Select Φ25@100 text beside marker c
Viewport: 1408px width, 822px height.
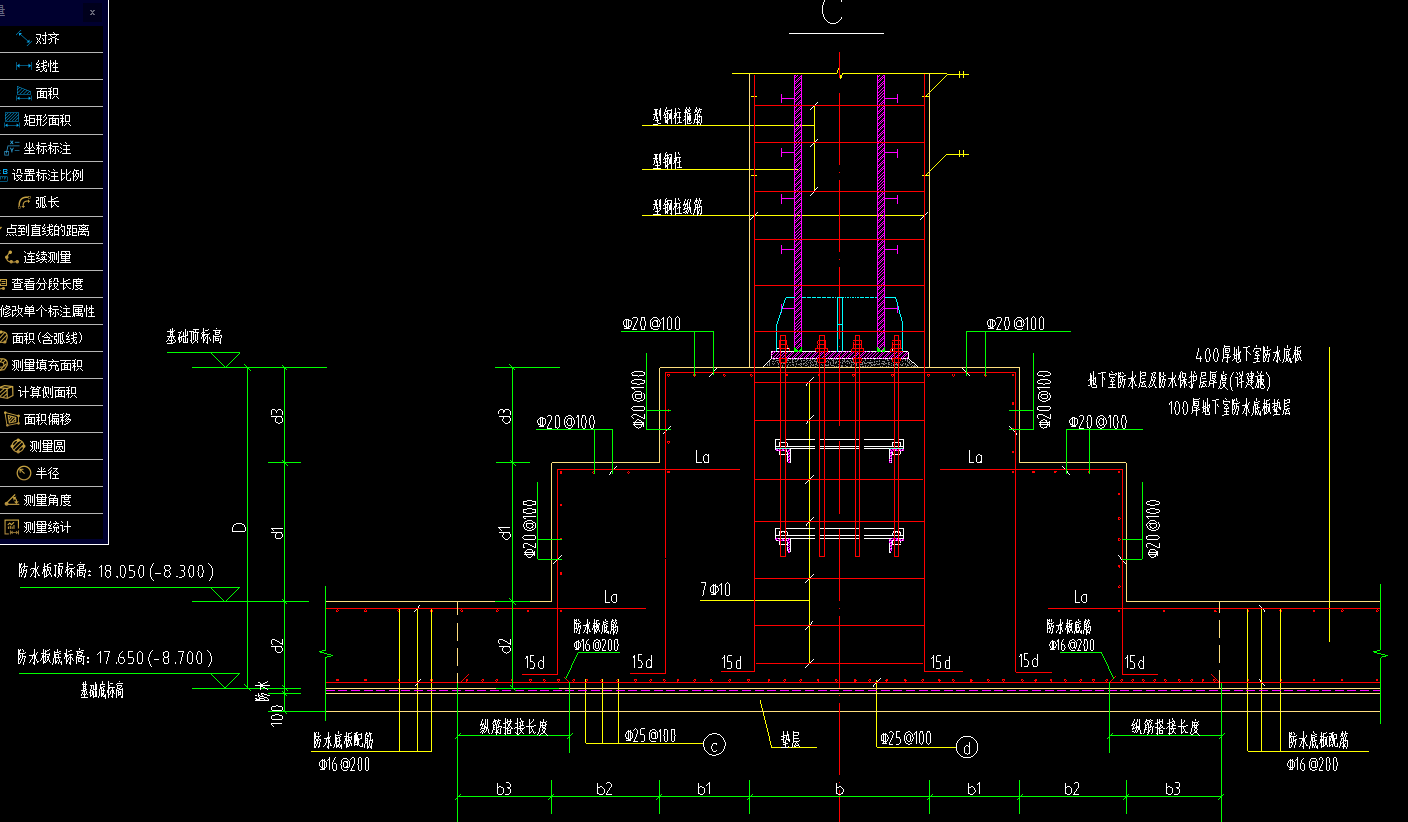pos(650,736)
